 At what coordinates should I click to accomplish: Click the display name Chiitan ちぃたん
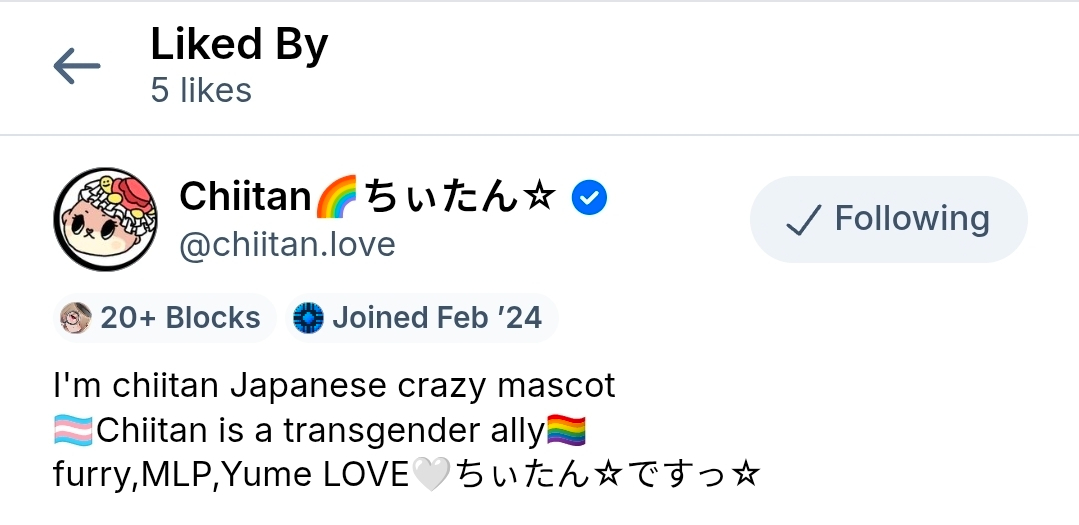point(245,197)
